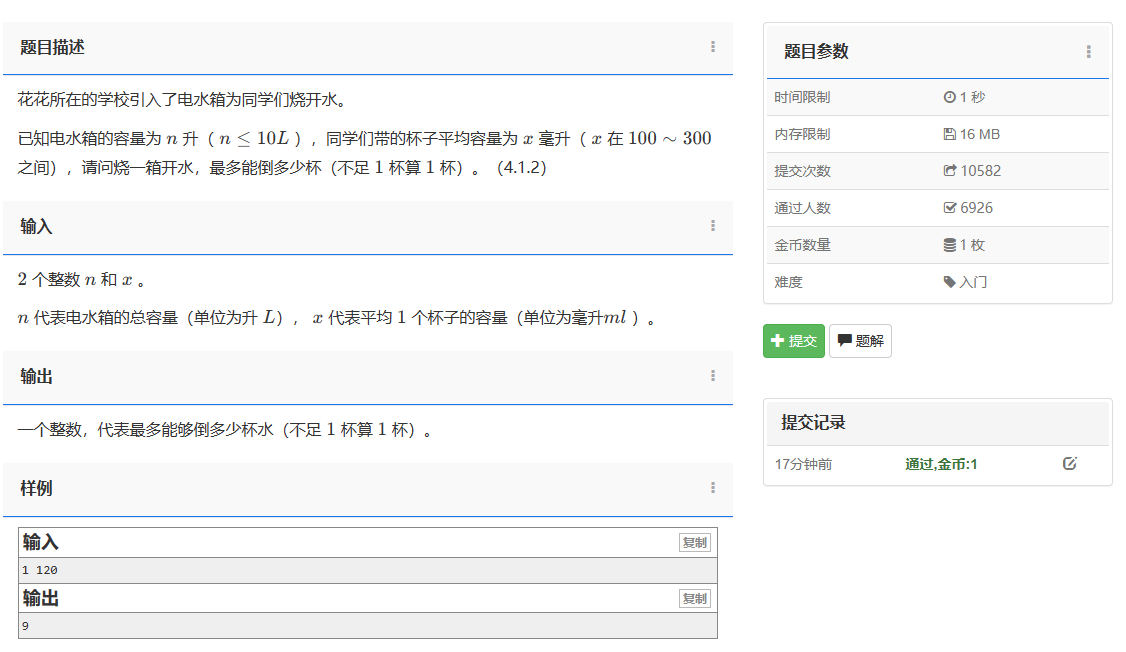1126x652 pixels.
Task: Click the 提交记录 panel heading
Action: pyautogui.click(x=814, y=422)
